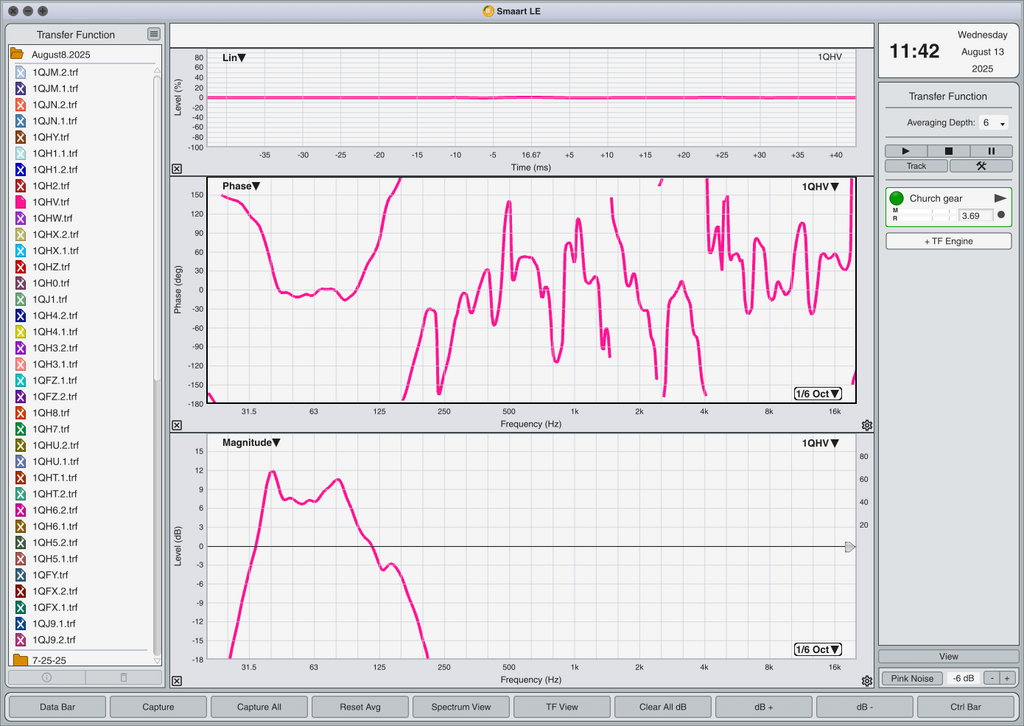The height and width of the screenshot is (726, 1024).
Task: Open the data library hamburger menu icon
Action: (x=153, y=34)
